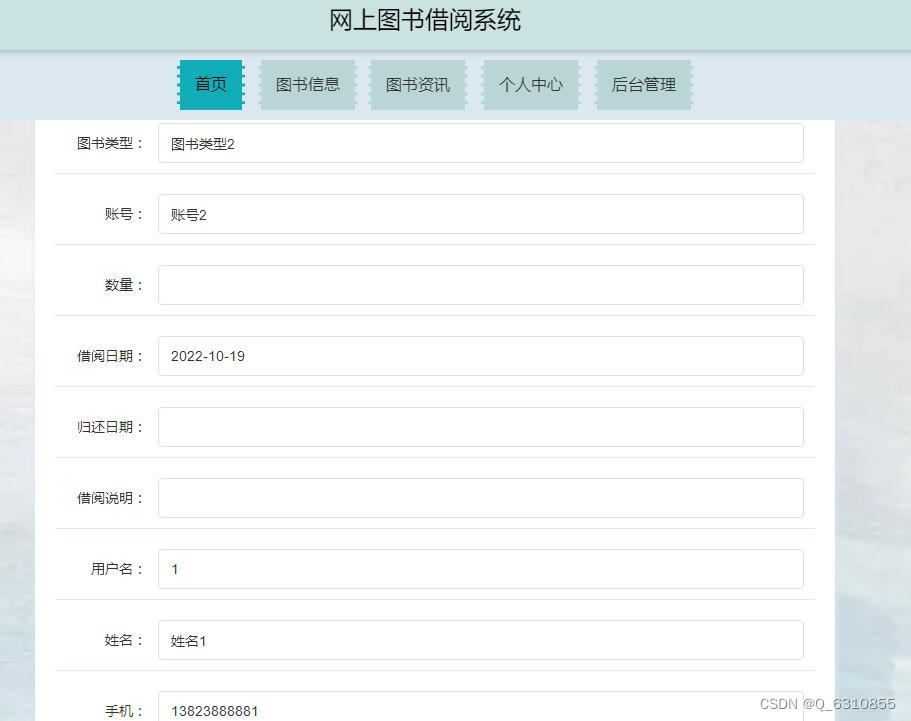This screenshot has height=721, width=911.
Task: Select the 用户名 field showing 1
Action: (x=480, y=568)
